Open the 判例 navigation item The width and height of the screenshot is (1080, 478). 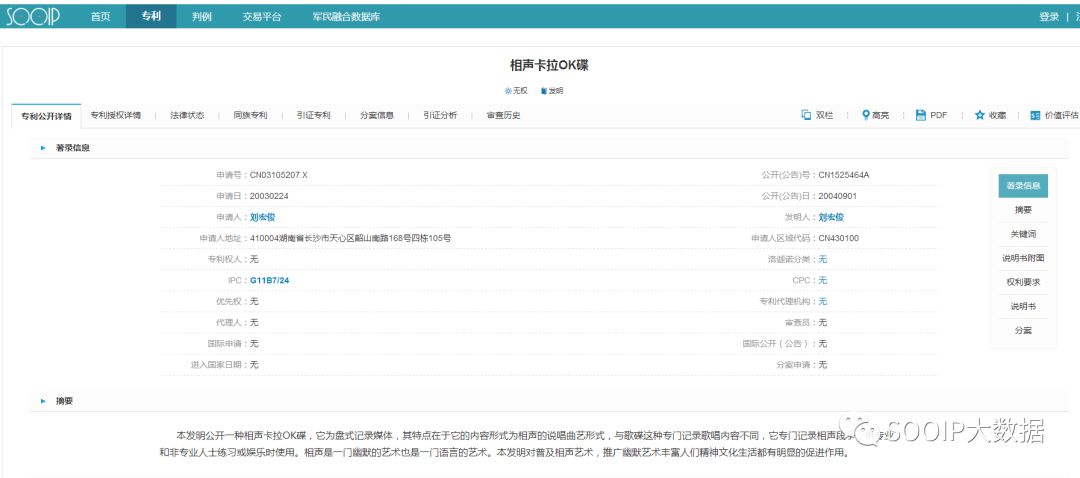[202, 17]
